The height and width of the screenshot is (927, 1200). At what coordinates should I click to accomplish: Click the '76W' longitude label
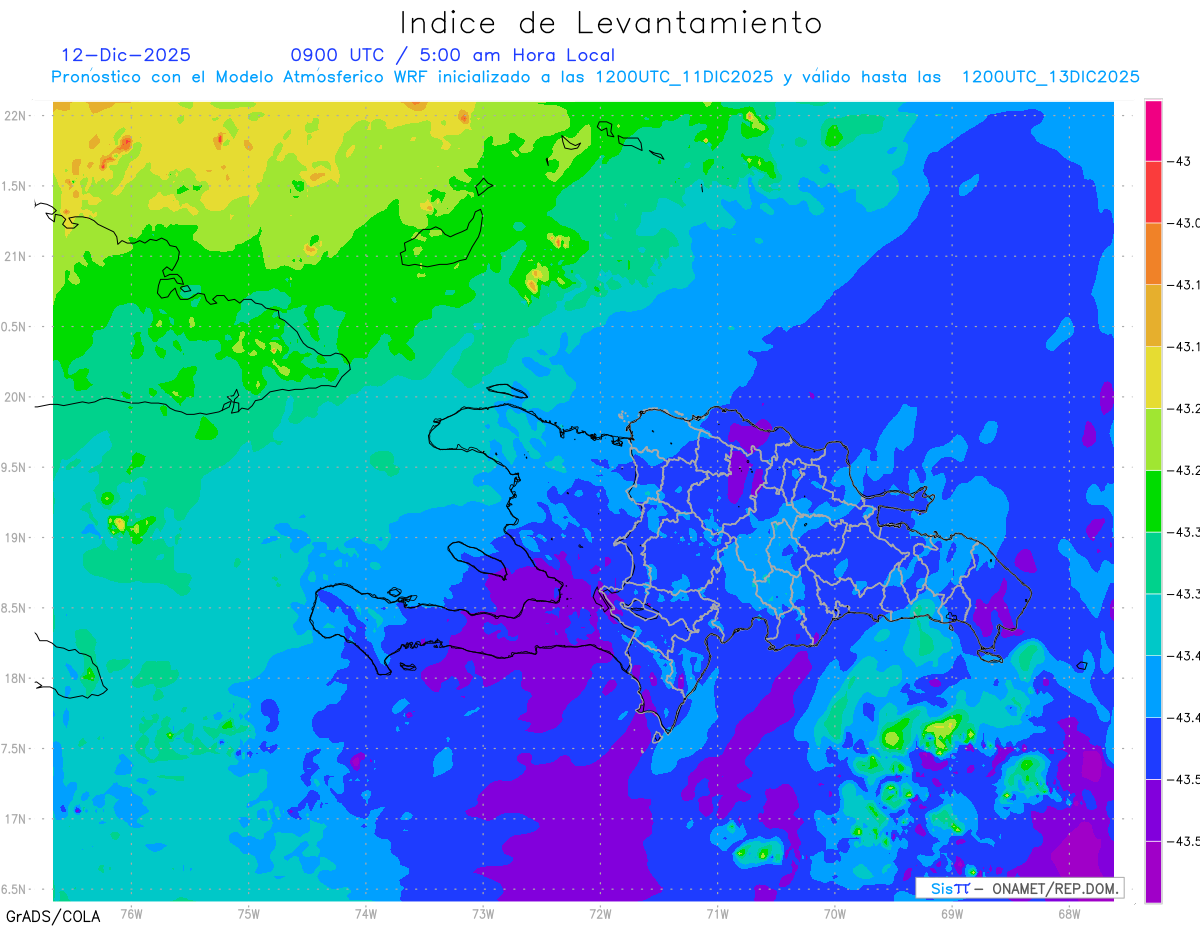131,913
